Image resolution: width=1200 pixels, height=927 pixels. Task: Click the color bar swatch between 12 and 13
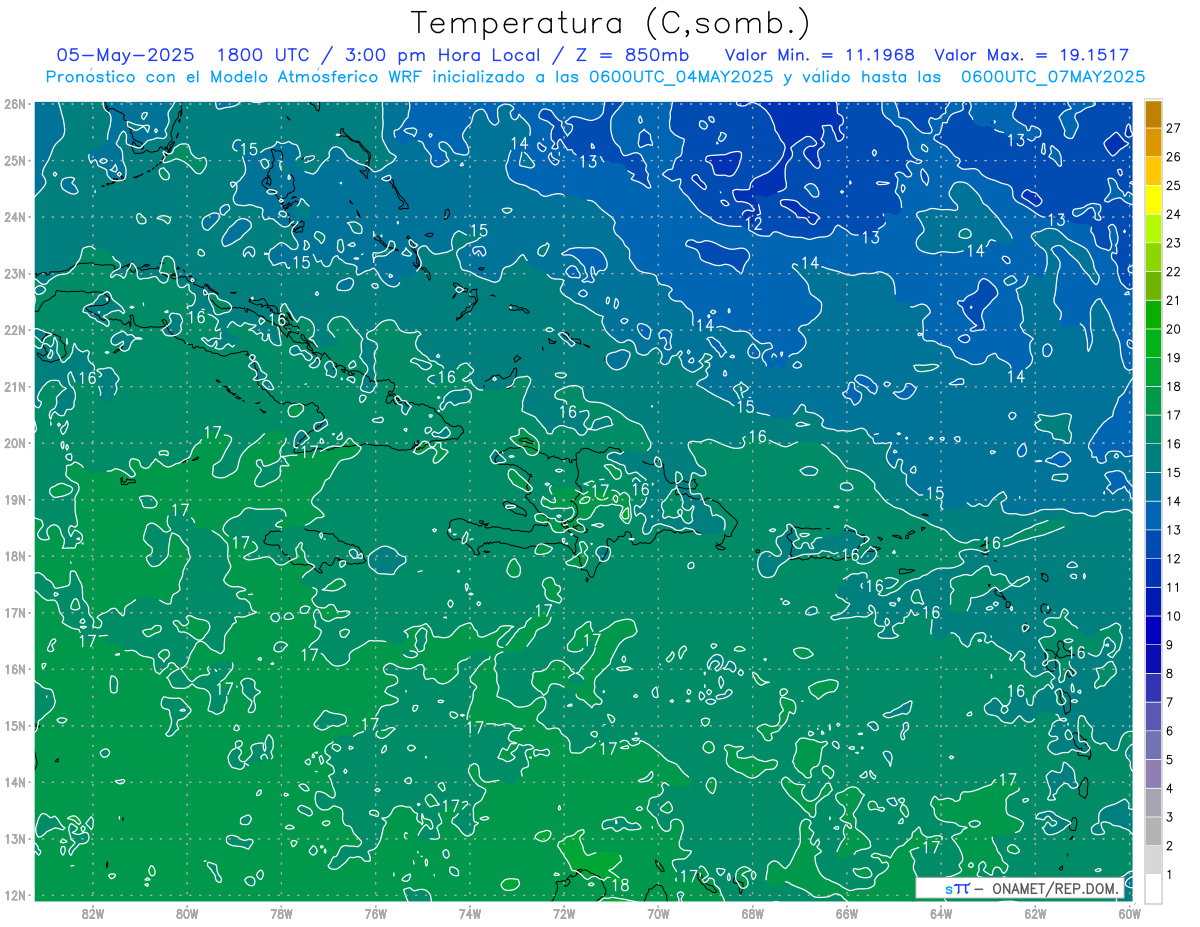pos(1153,544)
